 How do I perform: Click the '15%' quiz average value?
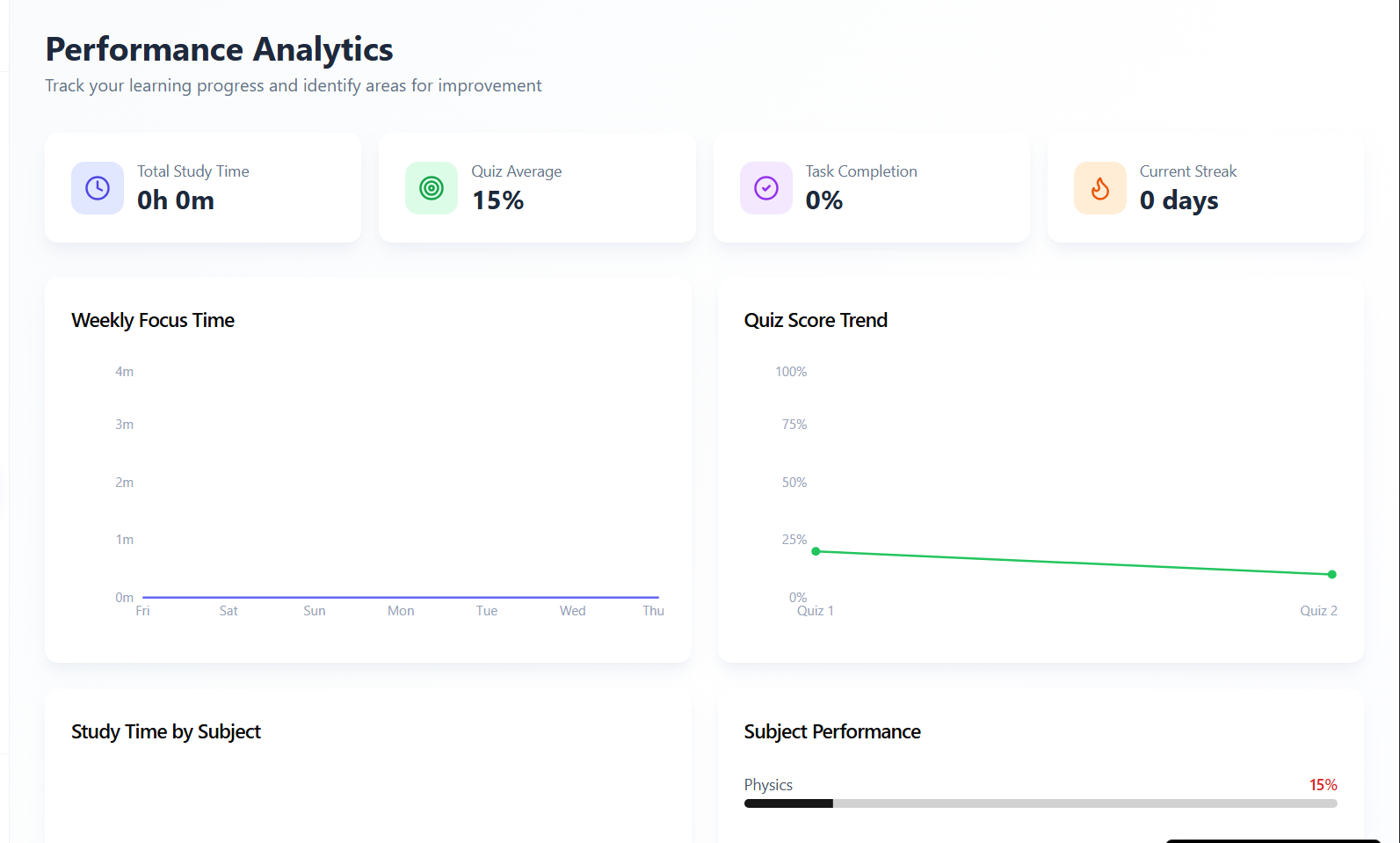point(498,200)
